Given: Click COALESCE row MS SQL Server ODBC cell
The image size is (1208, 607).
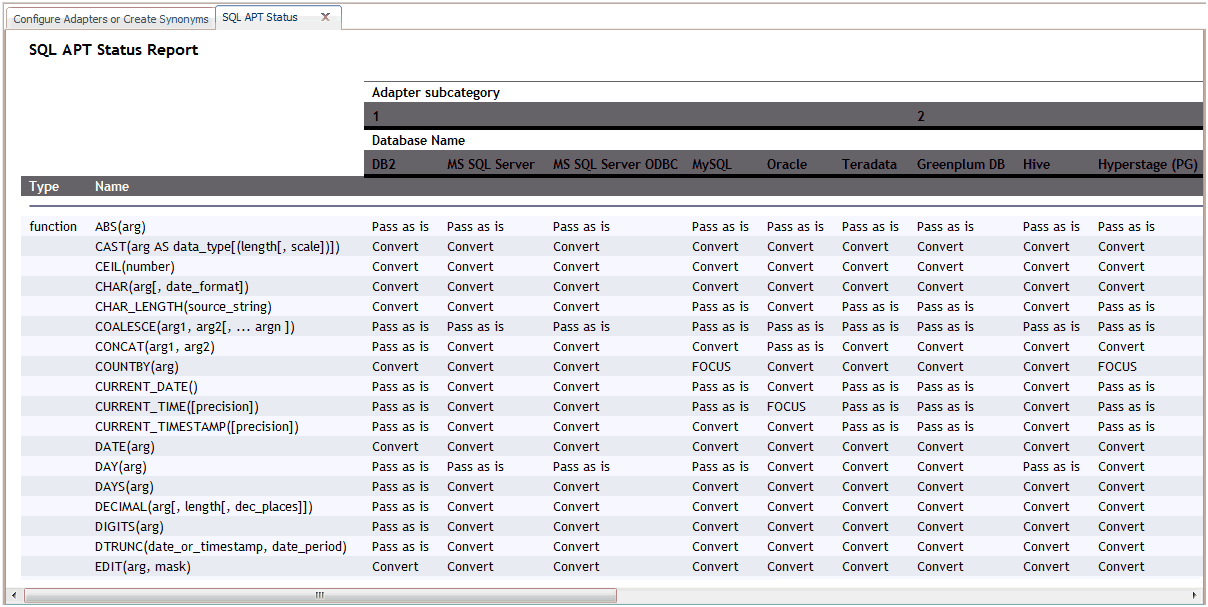Looking at the screenshot, I should point(581,326).
